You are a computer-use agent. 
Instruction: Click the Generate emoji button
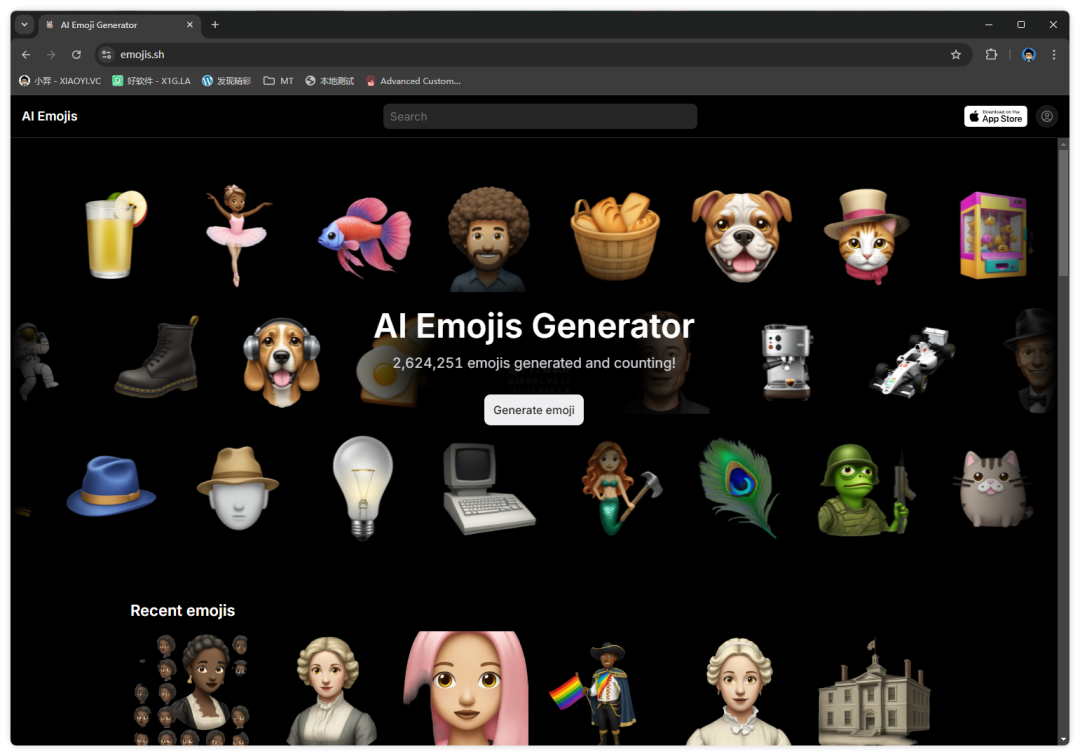(534, 410)
